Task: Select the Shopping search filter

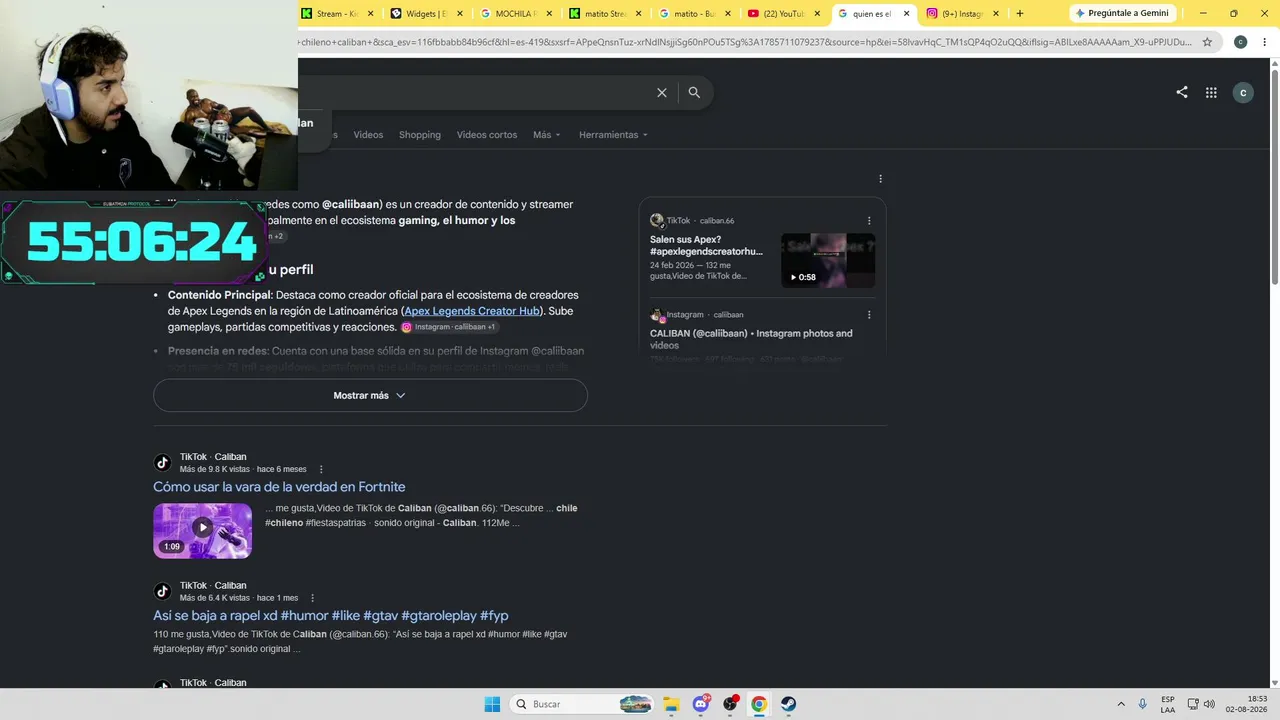Action: click(x=420, y=135)
